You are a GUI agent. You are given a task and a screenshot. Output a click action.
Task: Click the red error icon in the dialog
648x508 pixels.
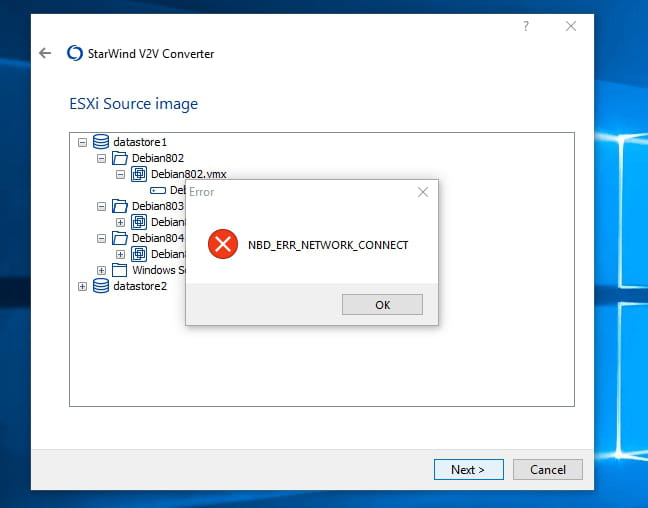pos(223,244)
